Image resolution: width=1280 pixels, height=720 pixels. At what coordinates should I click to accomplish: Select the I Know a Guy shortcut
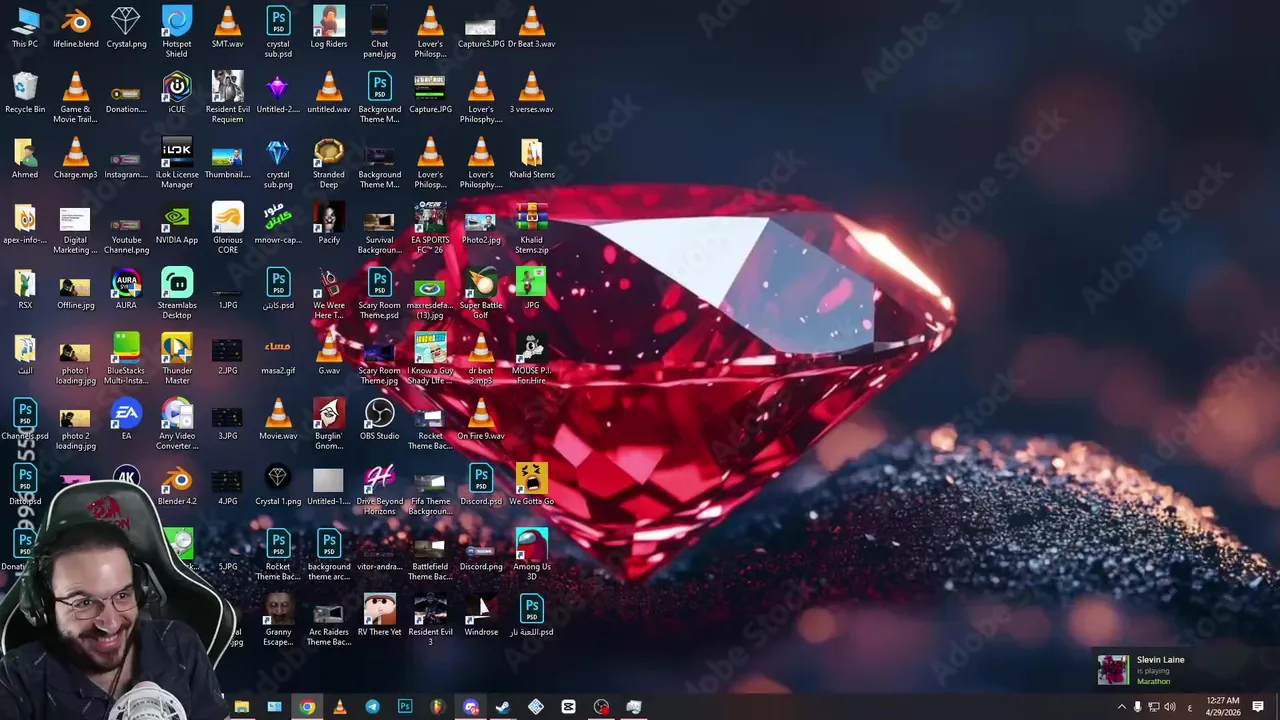pyautogui.click(x=430, y=359)
